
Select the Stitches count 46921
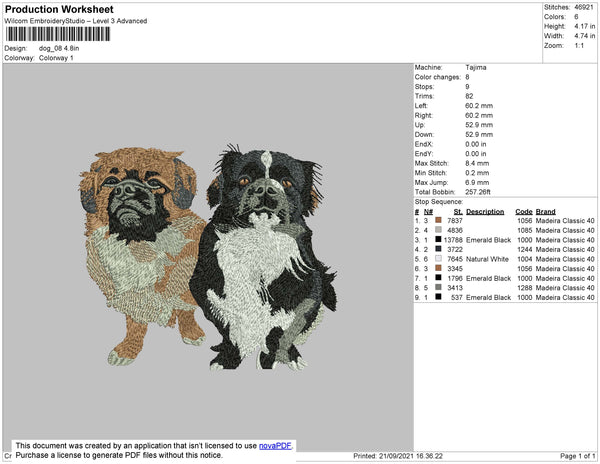coord(584,7)
